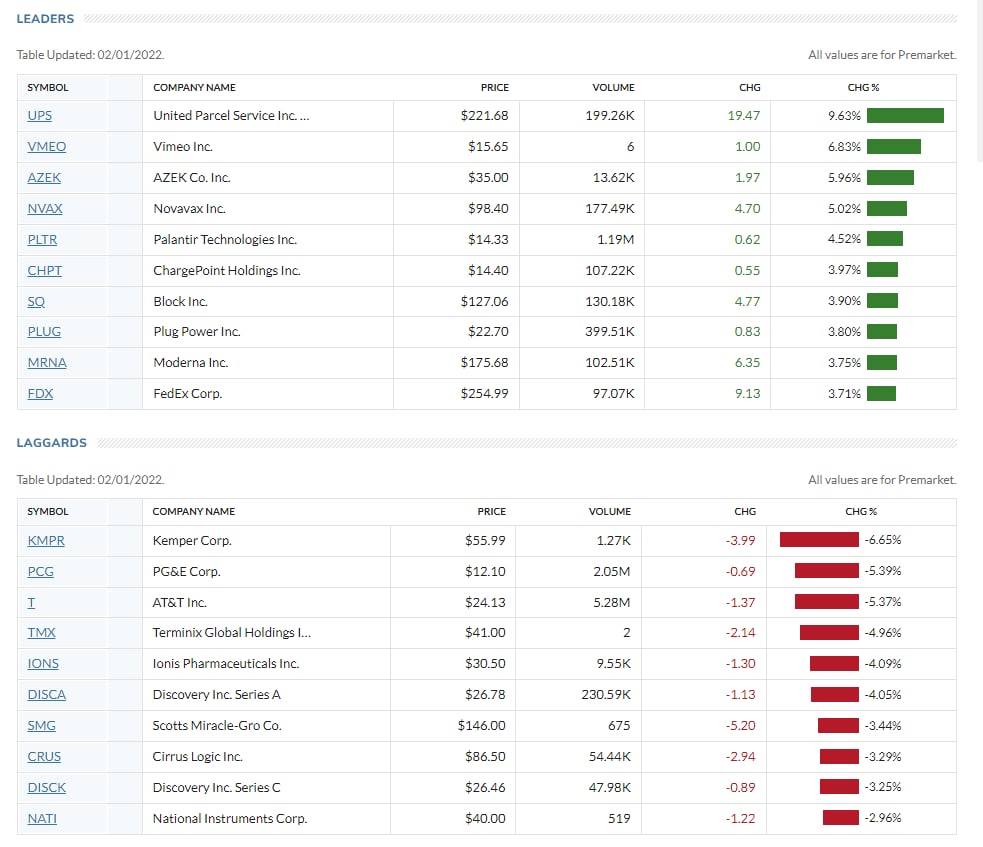Select the DISCA ticker link
This screenshot has height=847, width=983.
tap(47, 695)
